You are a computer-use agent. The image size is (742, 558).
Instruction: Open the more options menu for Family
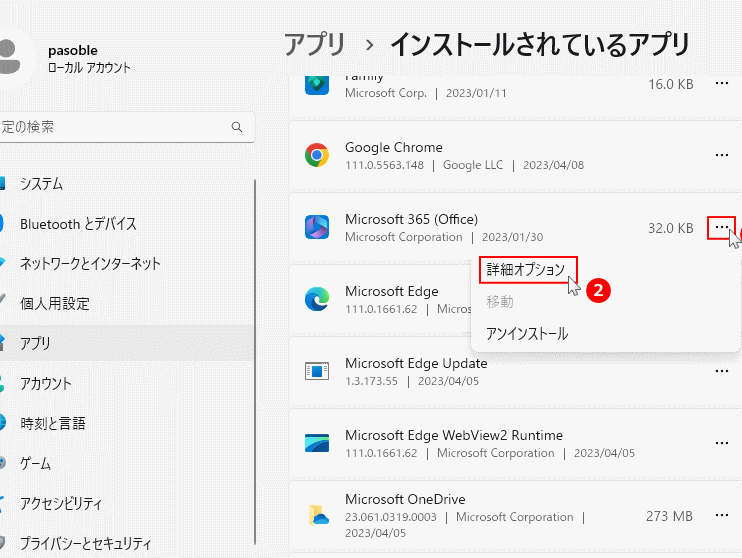click(722, 83)
